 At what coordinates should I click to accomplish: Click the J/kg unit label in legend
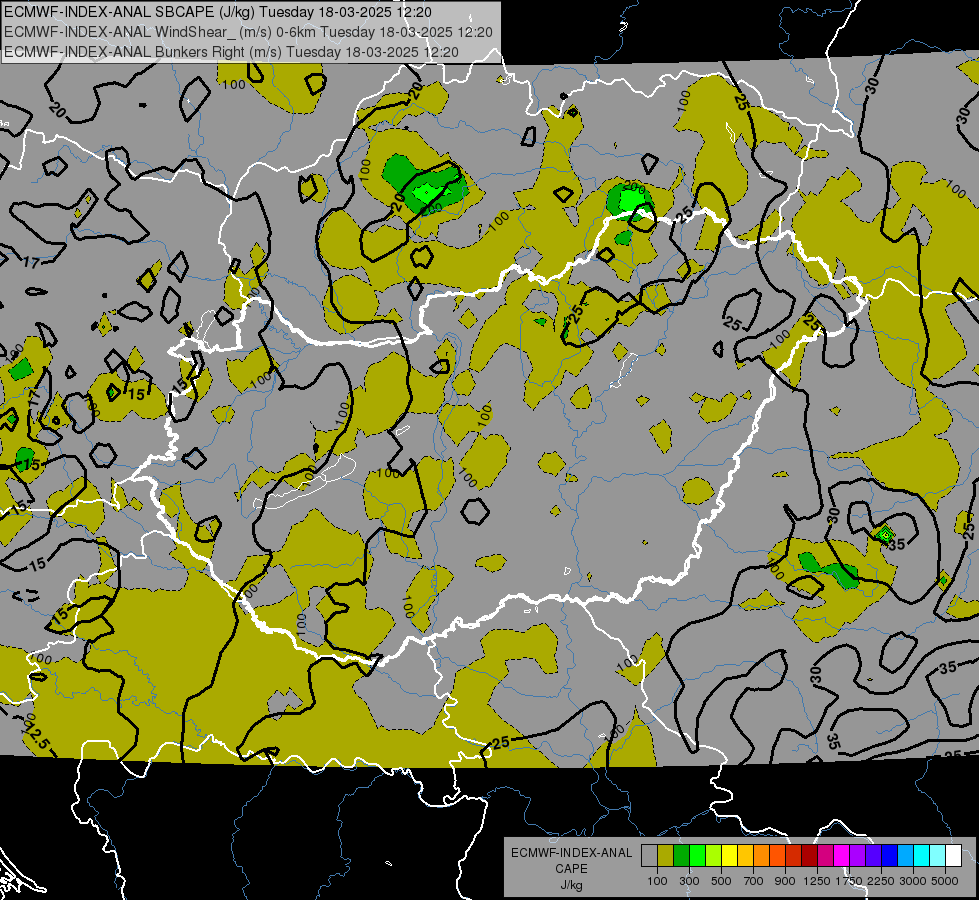571,885
